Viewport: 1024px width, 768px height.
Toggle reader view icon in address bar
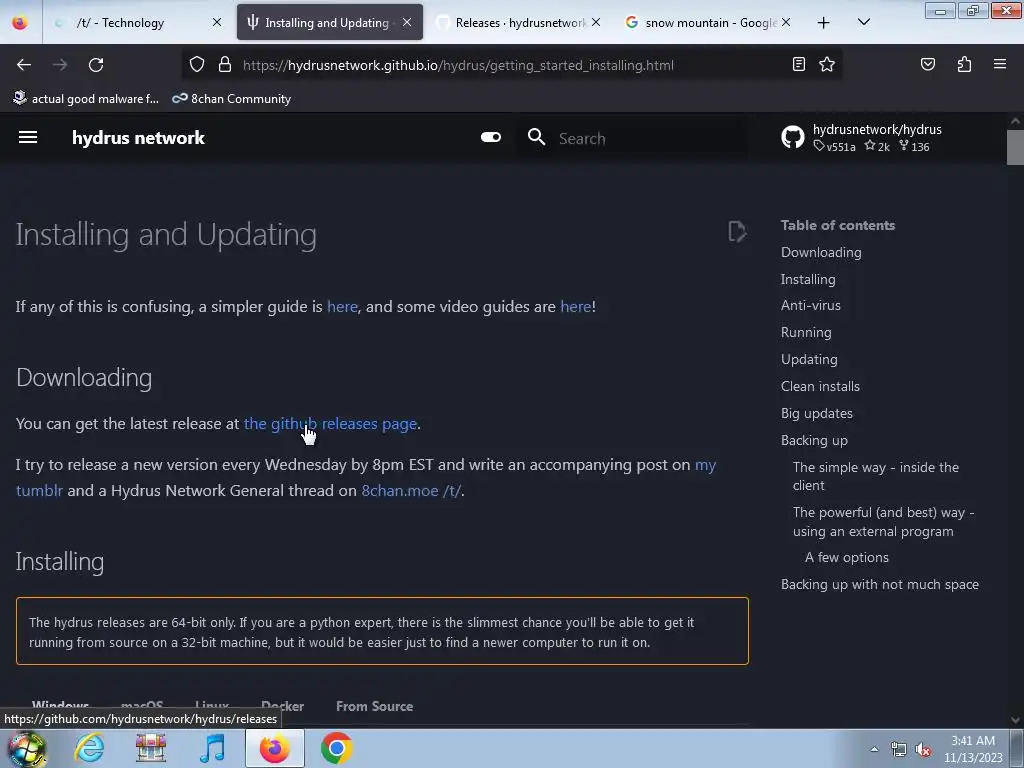[798, 64]
